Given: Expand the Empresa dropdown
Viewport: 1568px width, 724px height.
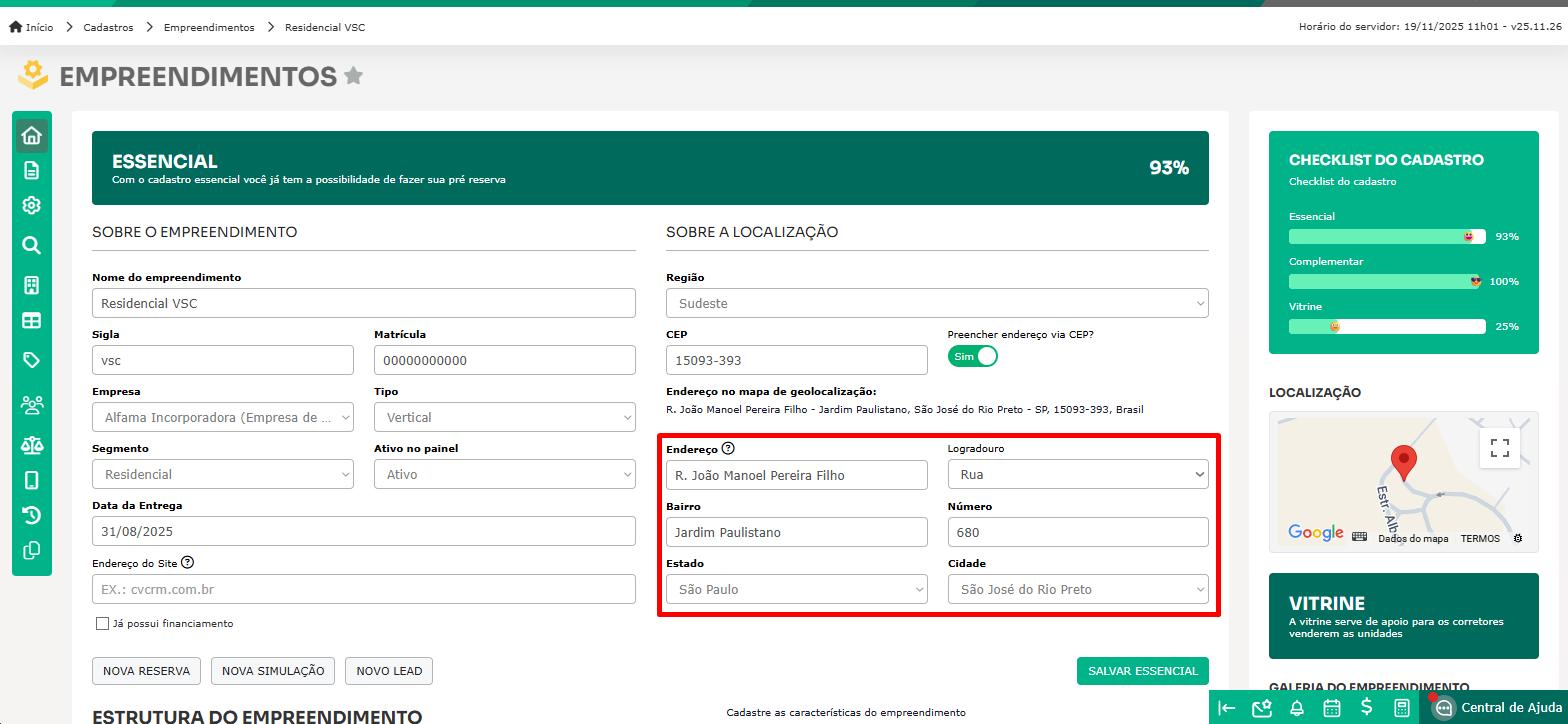Looking at the screenshot, I should coord(223,417).
